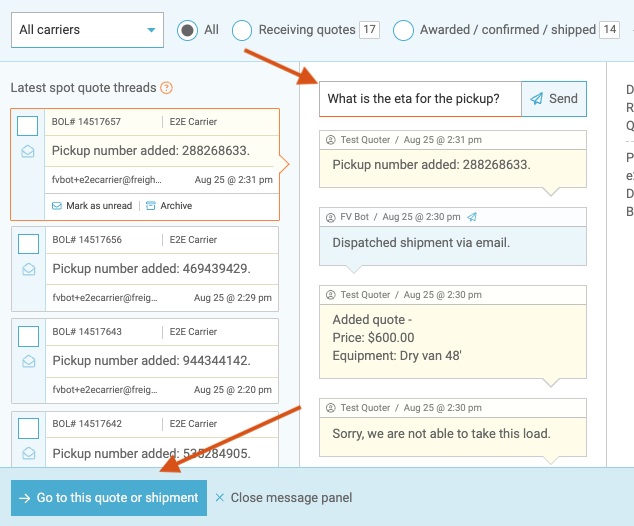Click the open-envelope icon on BOL# 14517643
The image size is (634, 526).
coord(28,361)
